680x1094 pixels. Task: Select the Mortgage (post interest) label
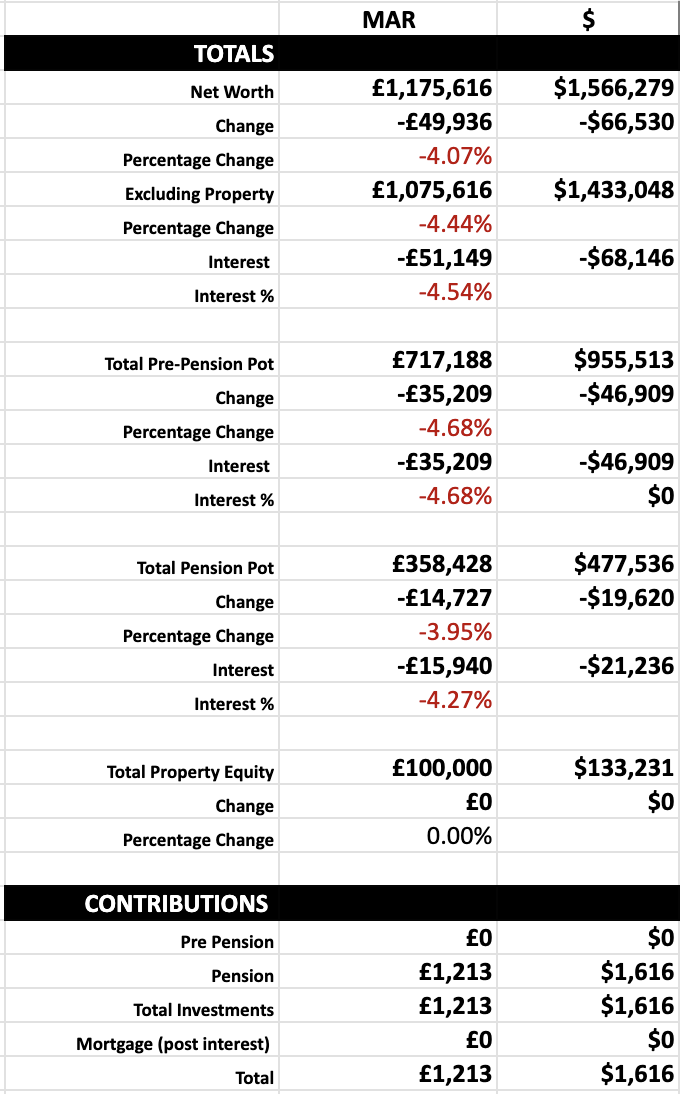coord(173,1044)
